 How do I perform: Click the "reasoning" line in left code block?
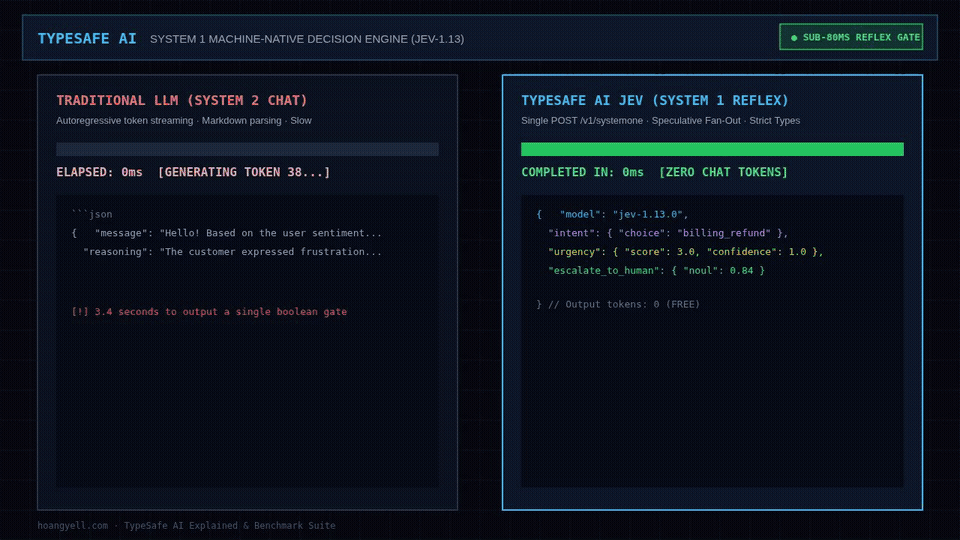[233, 252]
